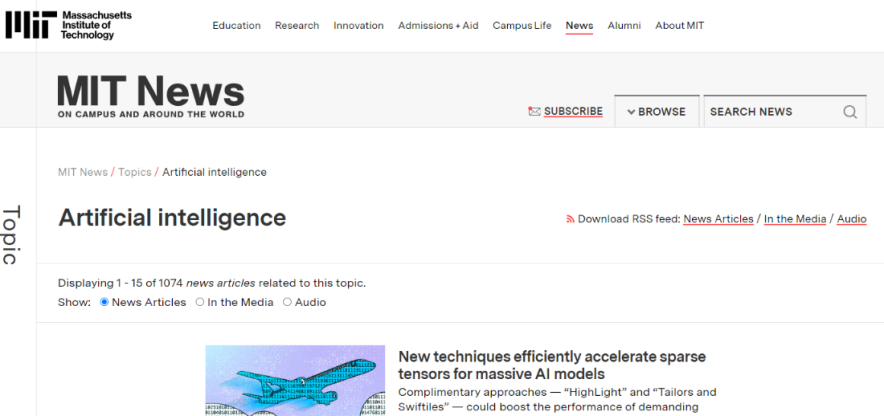
Task: Open the Audio RSS feed link
Action: coord(851,219)
